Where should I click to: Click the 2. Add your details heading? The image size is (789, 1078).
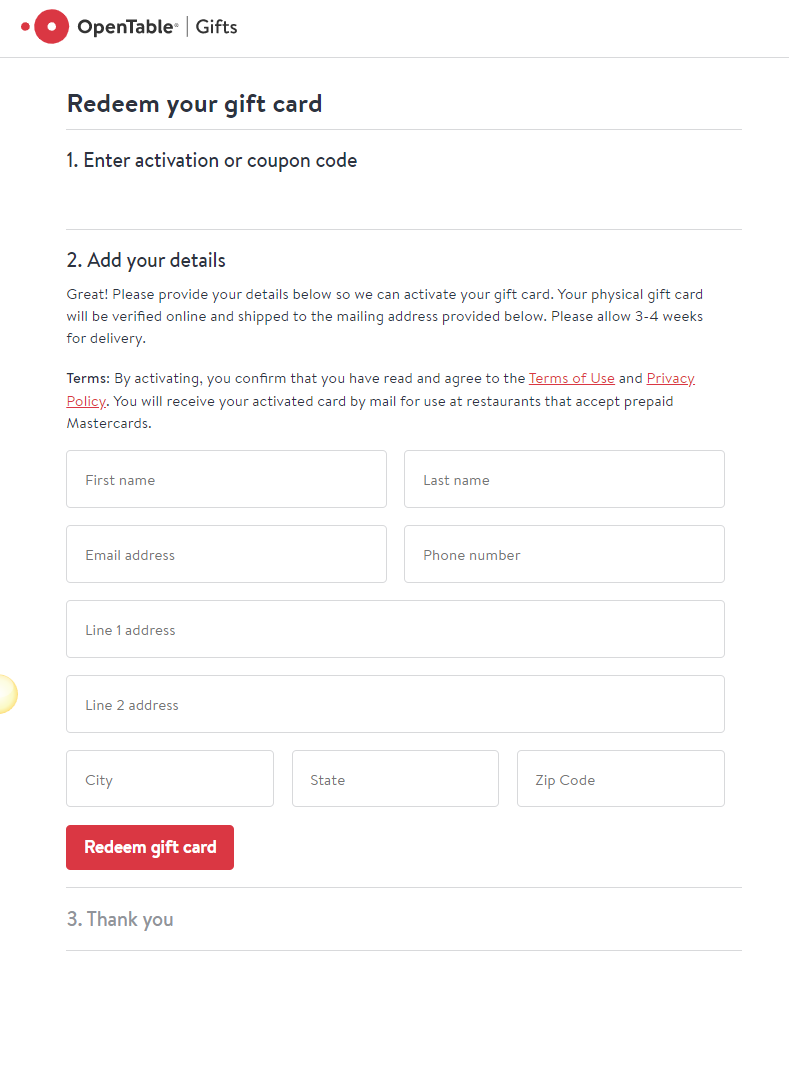tap(146, 260)
